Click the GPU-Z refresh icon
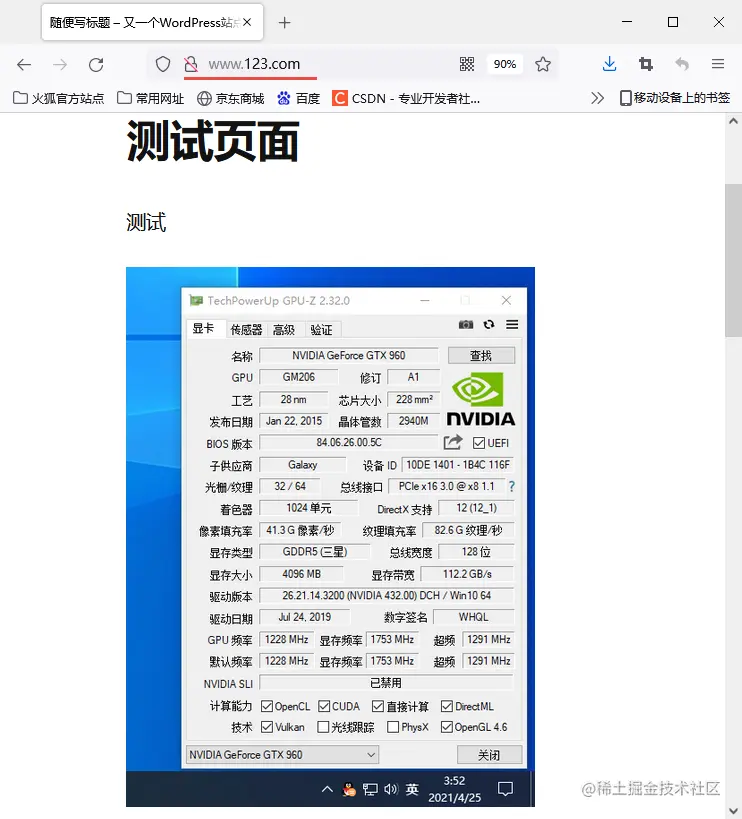Screen dimensions: 742x819 [489, 324]
